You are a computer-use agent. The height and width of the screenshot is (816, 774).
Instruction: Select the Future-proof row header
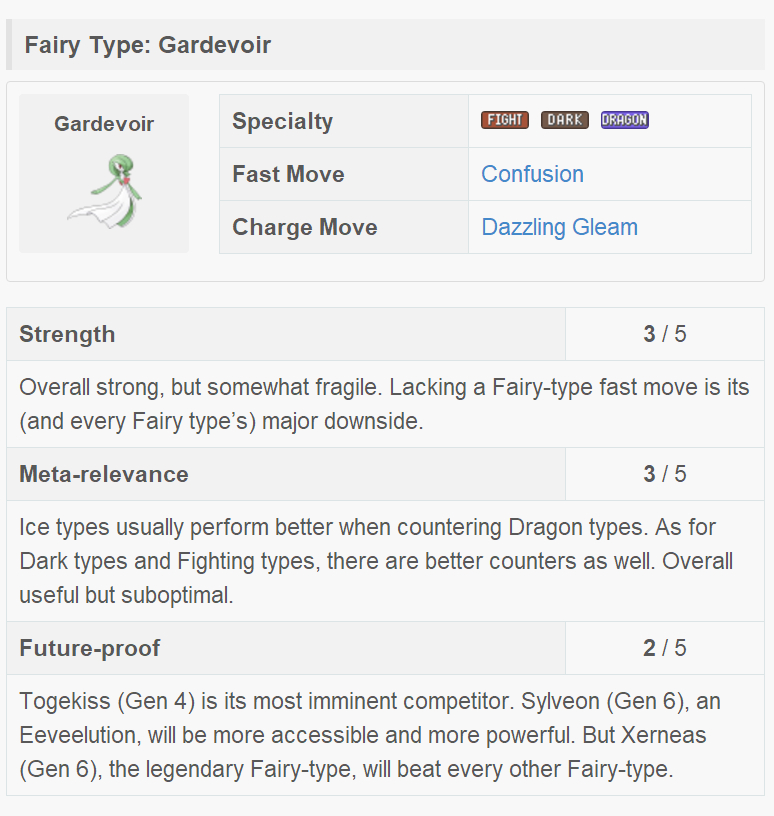(x=90, y=648)
